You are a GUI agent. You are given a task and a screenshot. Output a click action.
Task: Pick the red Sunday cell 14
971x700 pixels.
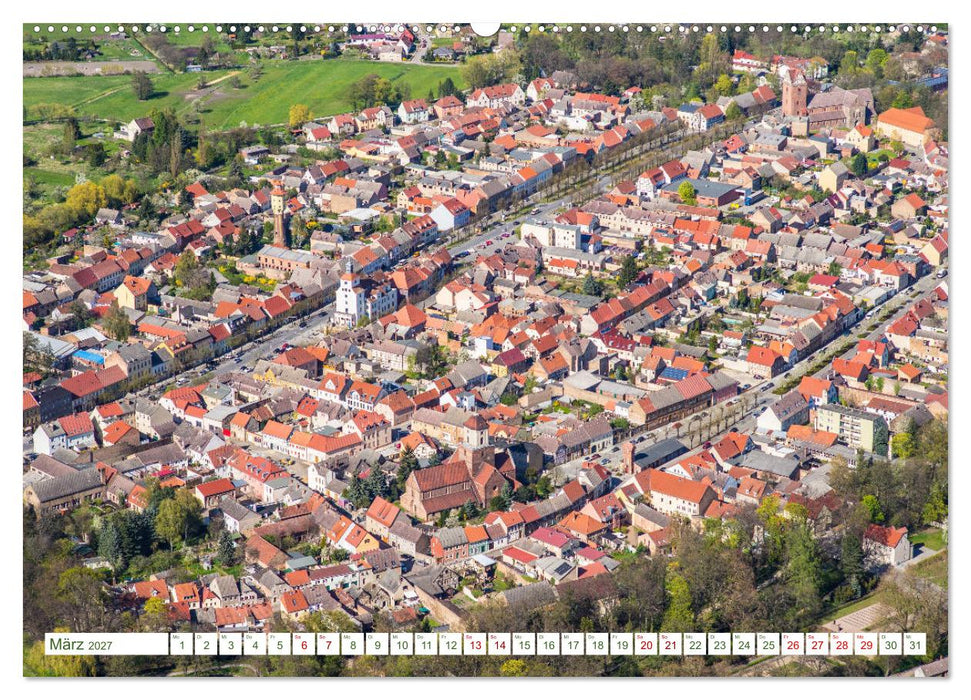[x=499, y=644]
